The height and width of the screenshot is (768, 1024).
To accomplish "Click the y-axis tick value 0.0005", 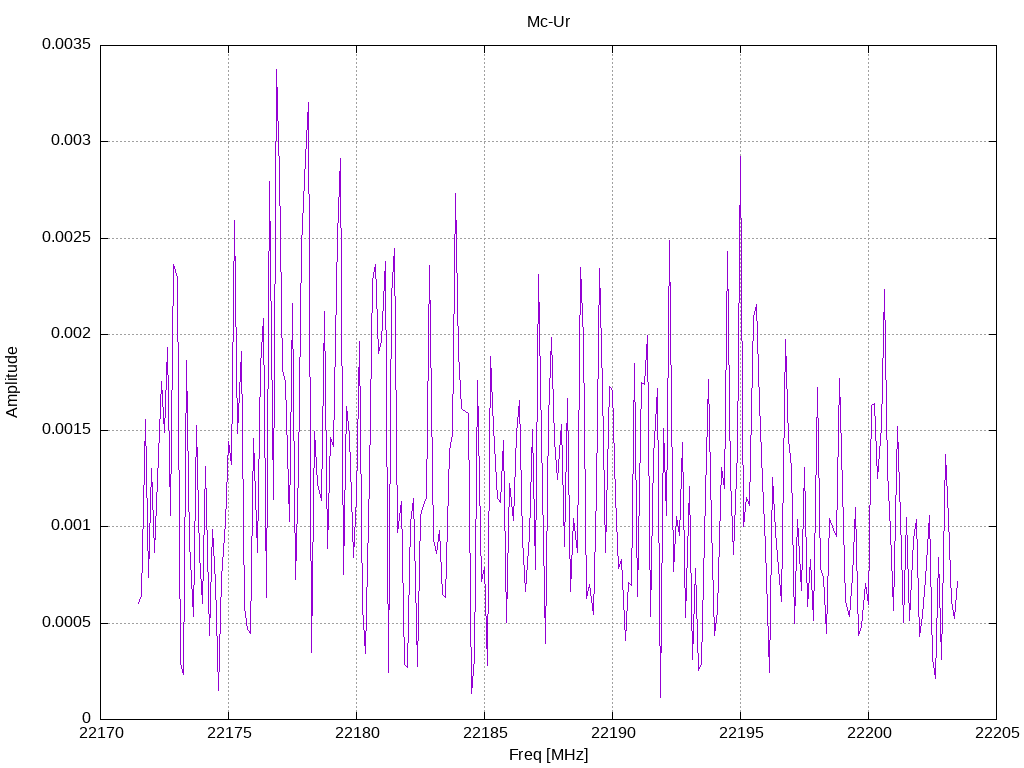I will [x=67, y=622].
